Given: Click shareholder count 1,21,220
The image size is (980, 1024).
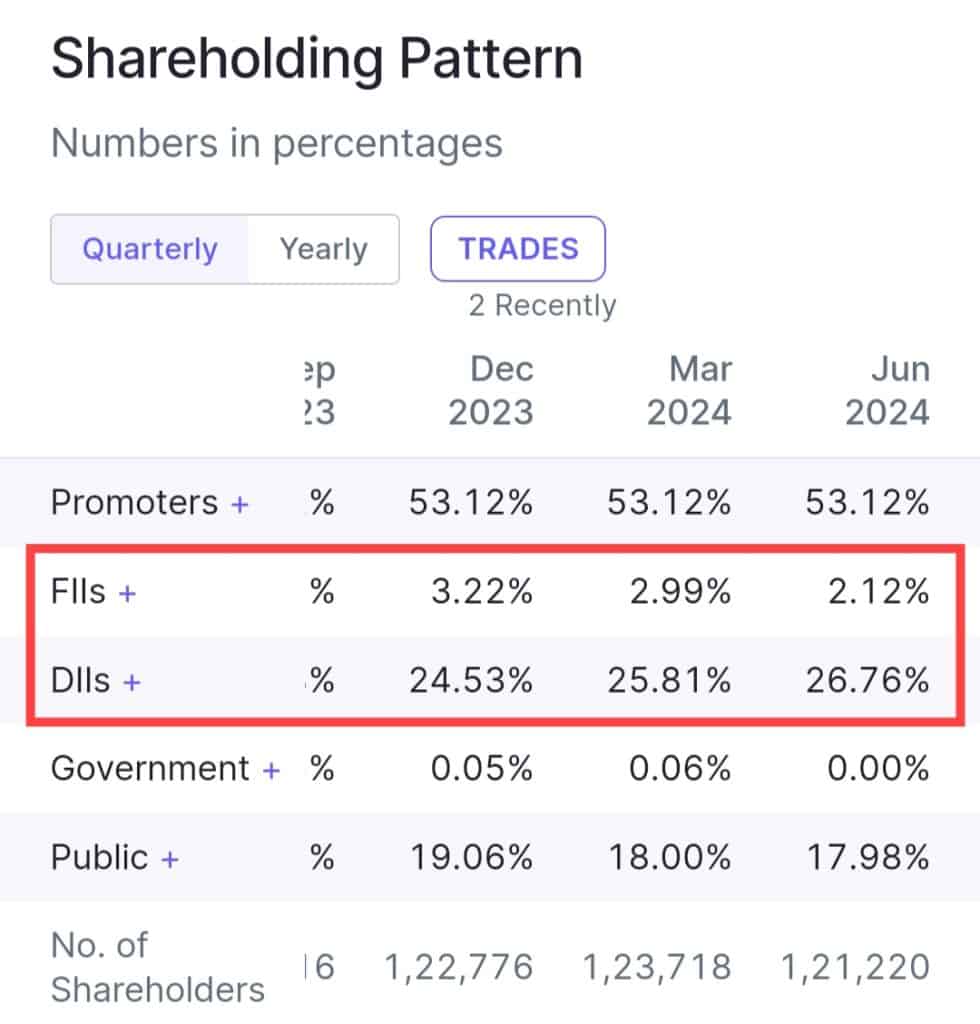Looking at the screenshot, I should pyautogui.click(x=856, y=967).
